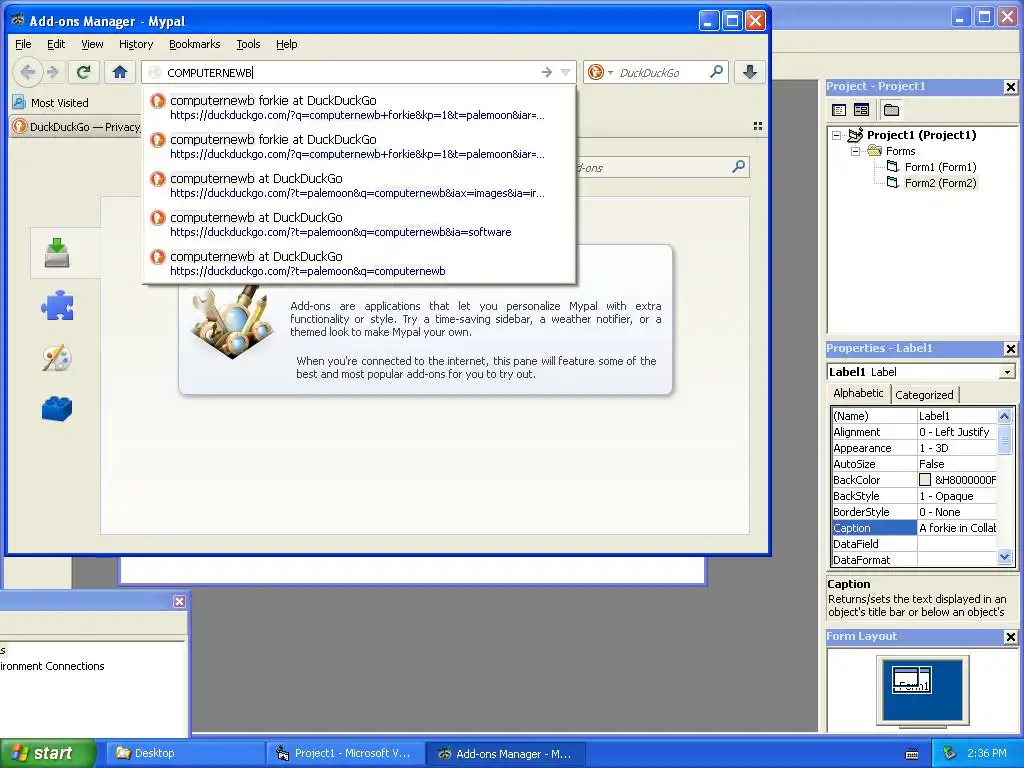
Task: Open address bar history dropdown arrow
Action: tap(566, 72)
